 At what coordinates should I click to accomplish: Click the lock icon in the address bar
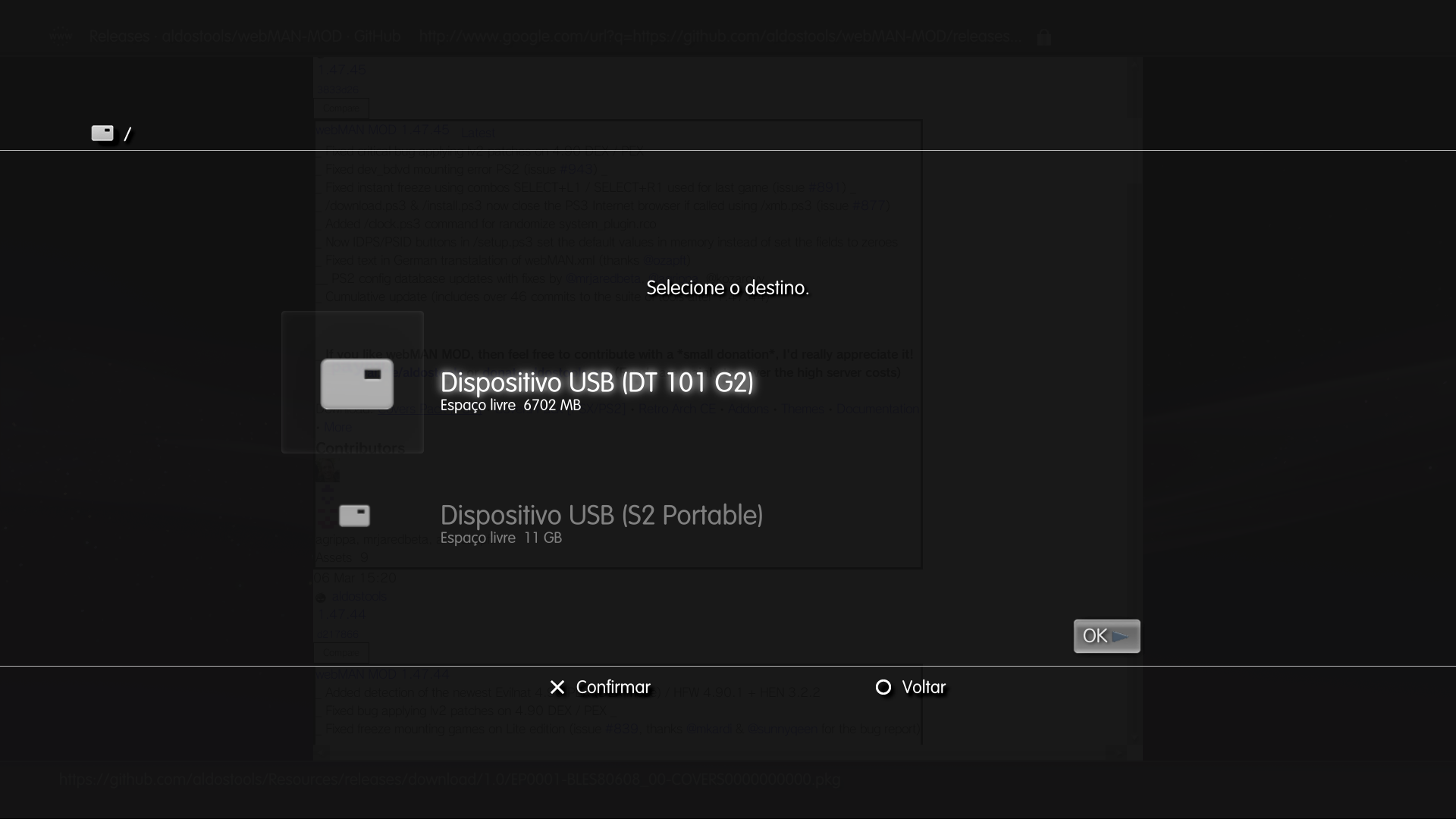click(x=1044, y=36)
